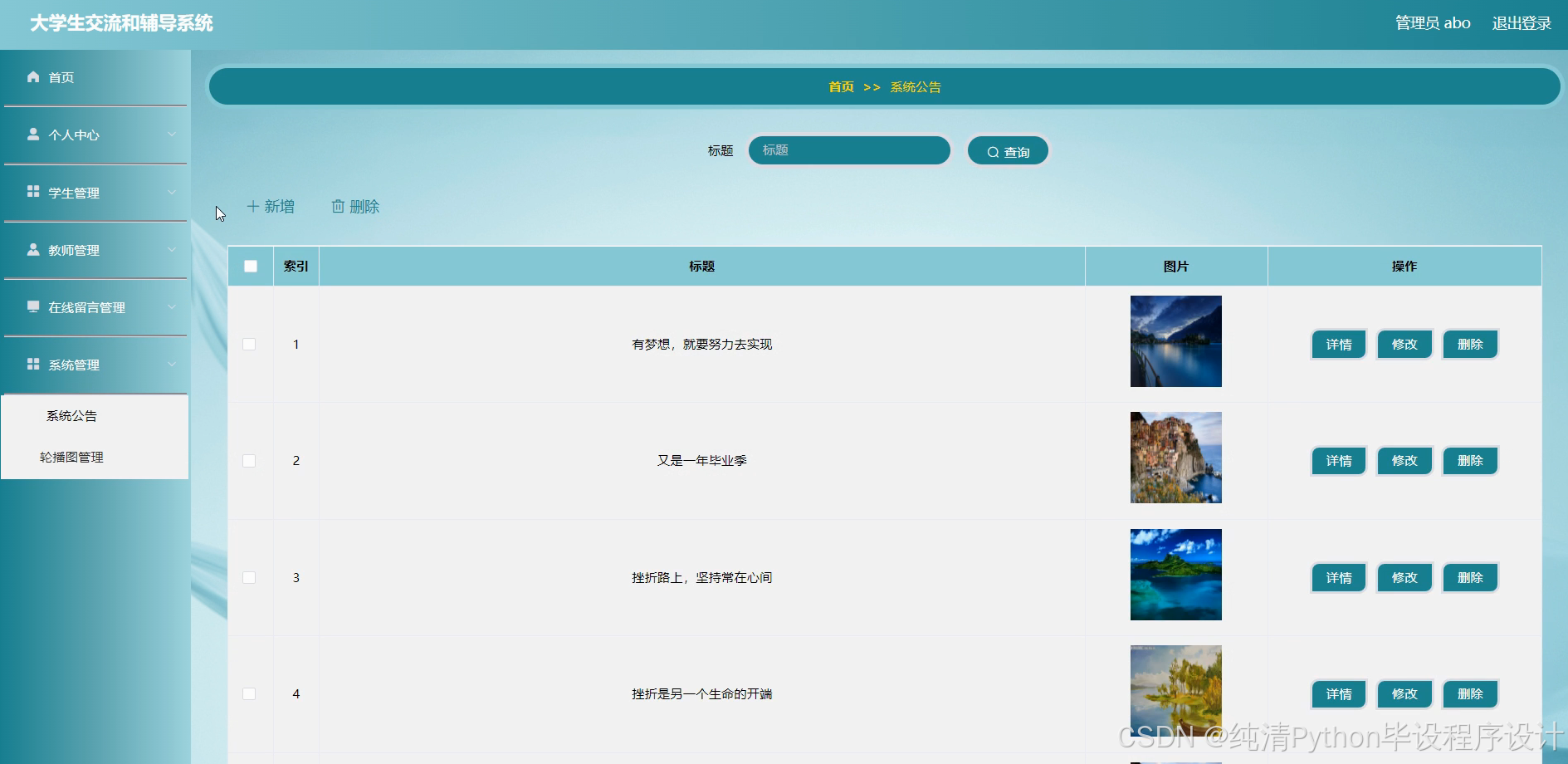Open the 首页 sidebar menu item

95,77
